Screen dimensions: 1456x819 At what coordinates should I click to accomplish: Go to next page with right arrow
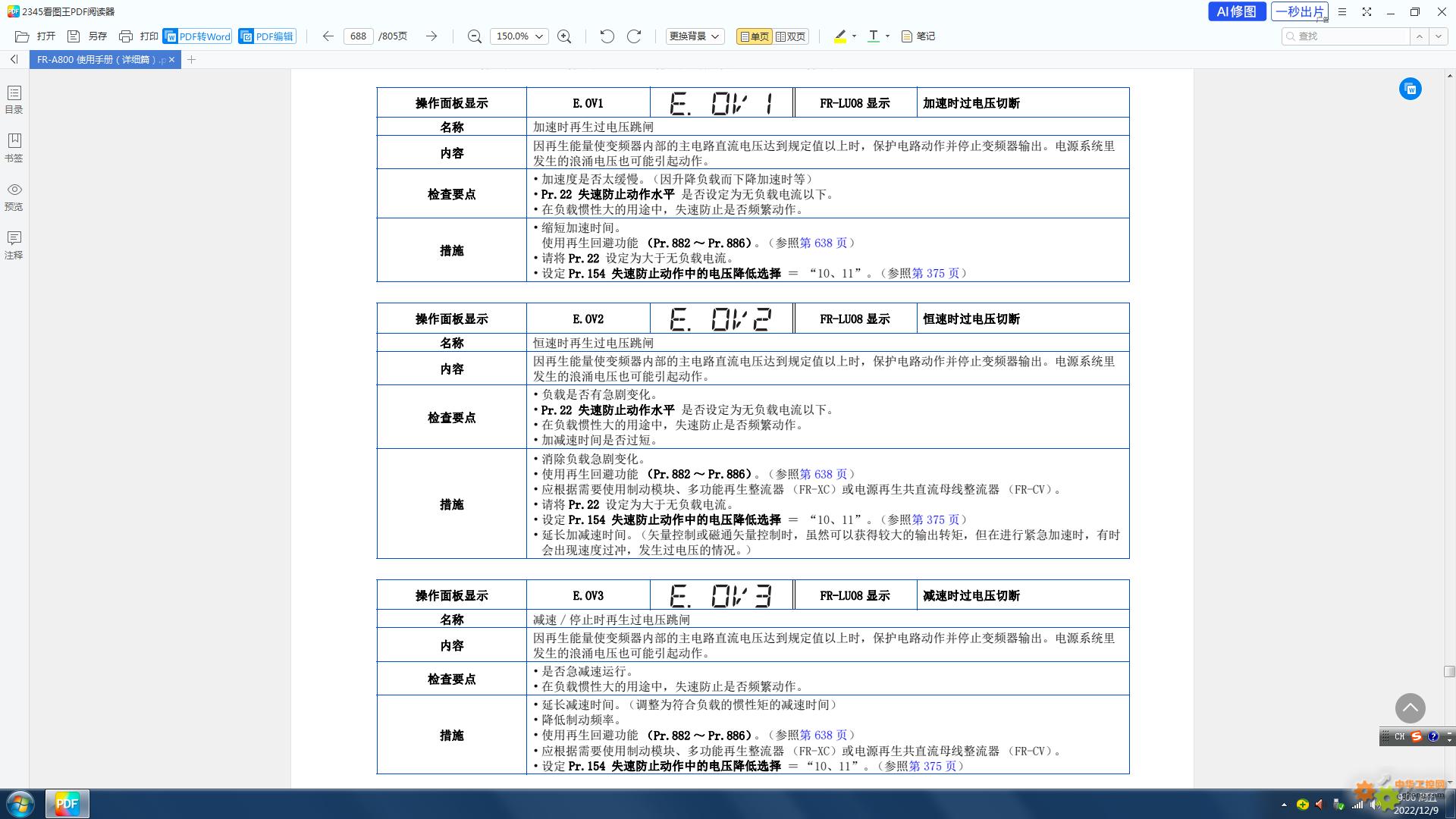pyautogui.click(x=431, y=36)
